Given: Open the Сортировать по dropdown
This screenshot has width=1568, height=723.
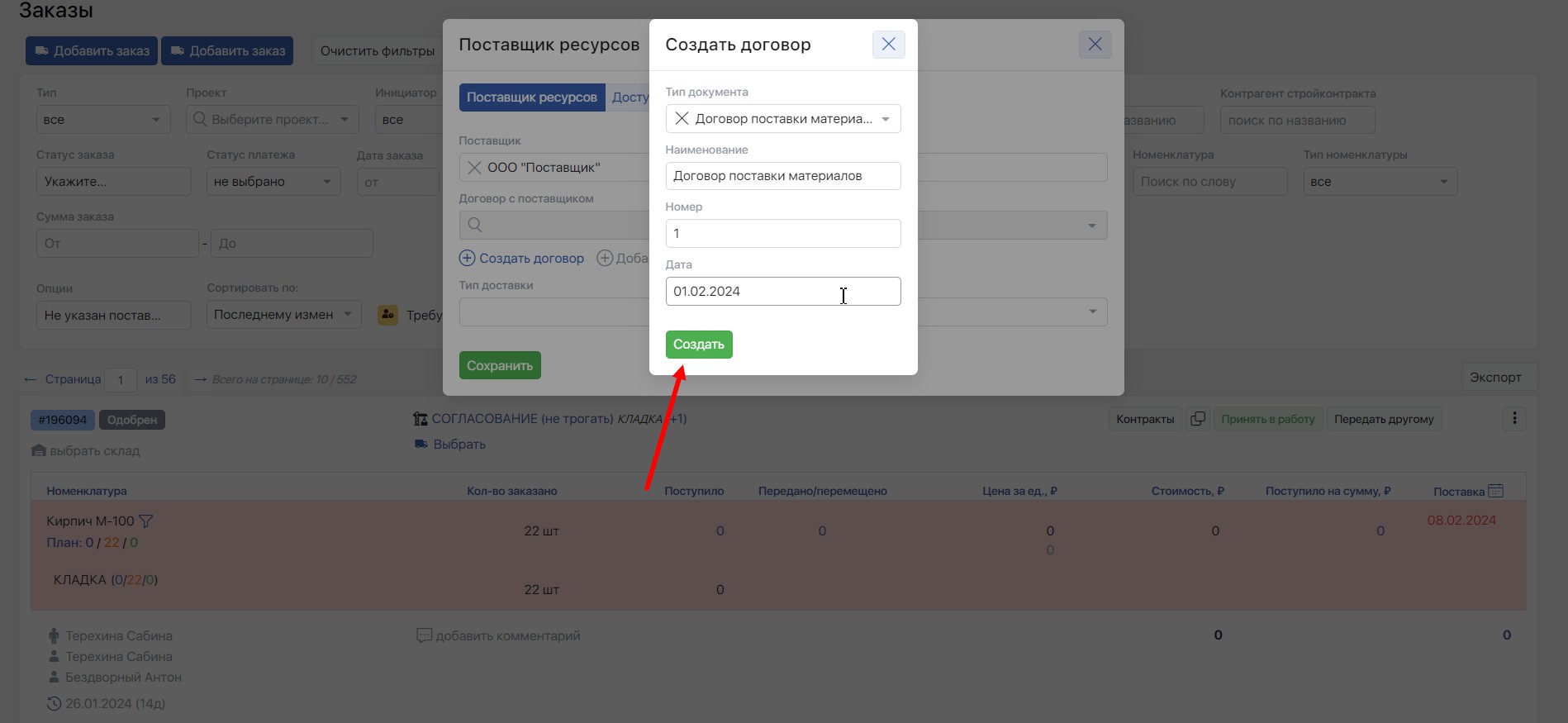Looking at the screenshot, I should coord(283,315).
